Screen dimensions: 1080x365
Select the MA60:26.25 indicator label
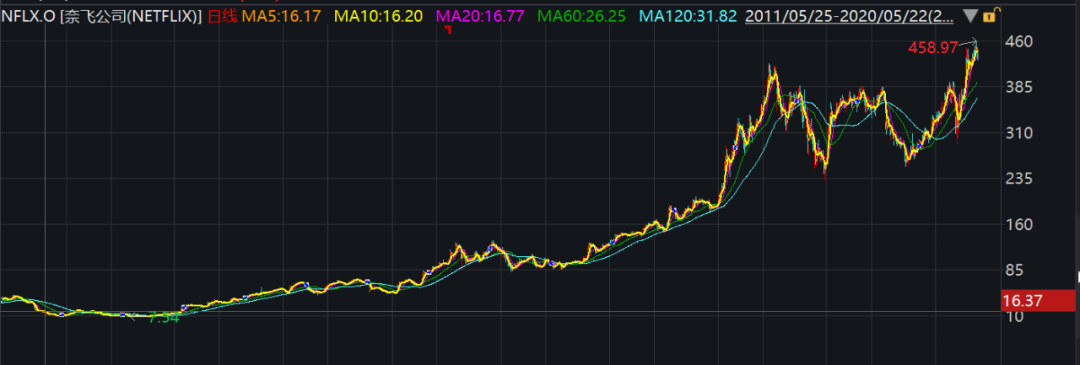(x=582, y=16)
